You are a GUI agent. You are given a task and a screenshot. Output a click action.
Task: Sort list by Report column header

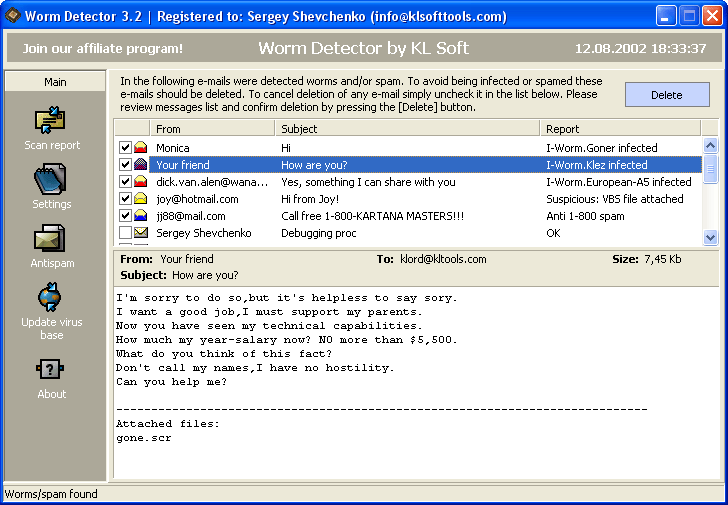click(x=620, y=129)
